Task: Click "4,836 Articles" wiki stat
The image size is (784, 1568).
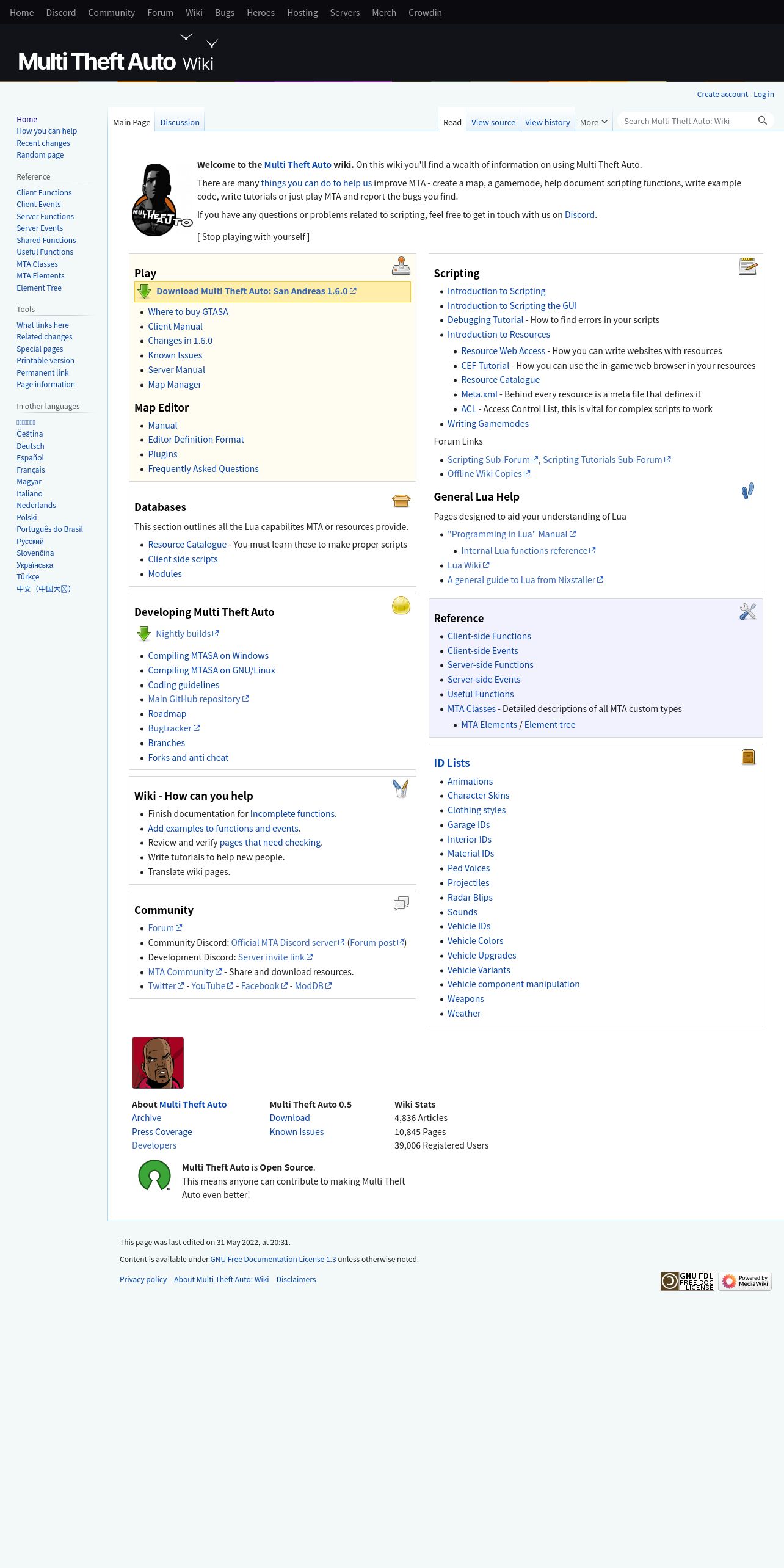Action: [421, 1117]
